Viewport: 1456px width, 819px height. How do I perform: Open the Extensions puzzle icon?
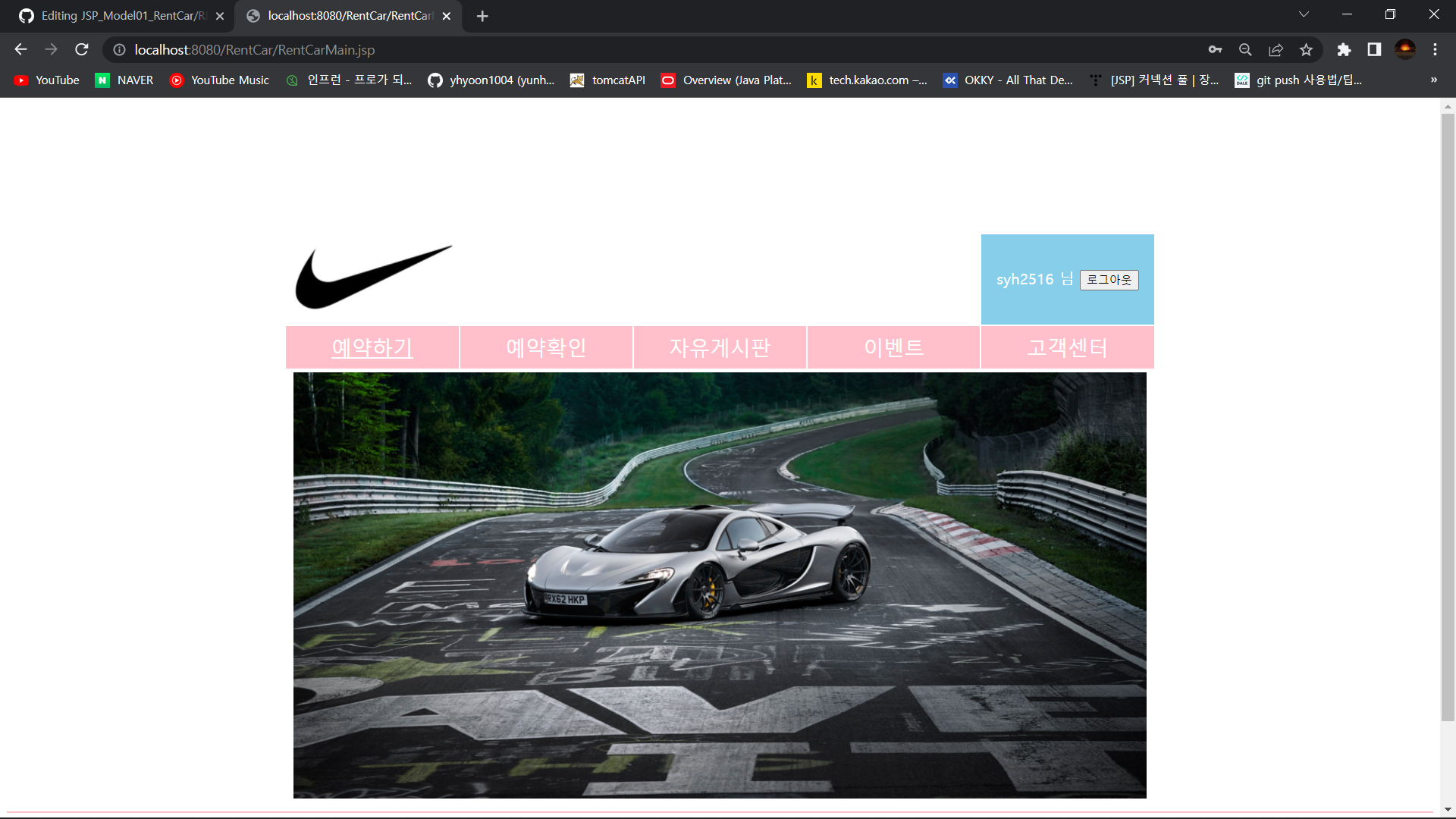click(1344, 49)
